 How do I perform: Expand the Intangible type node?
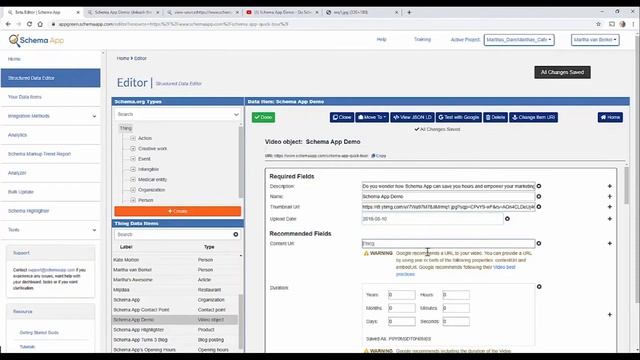point(133,169)
